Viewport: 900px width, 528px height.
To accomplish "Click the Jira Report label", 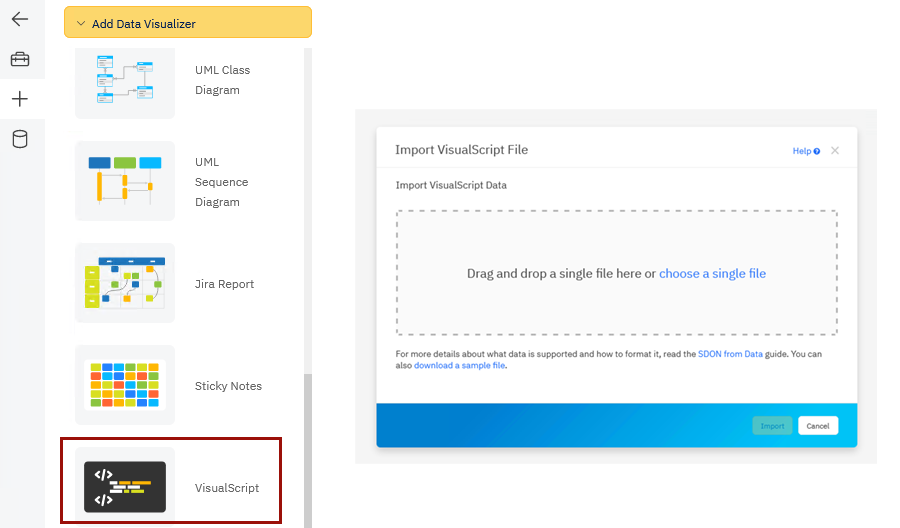I will 224,284.
